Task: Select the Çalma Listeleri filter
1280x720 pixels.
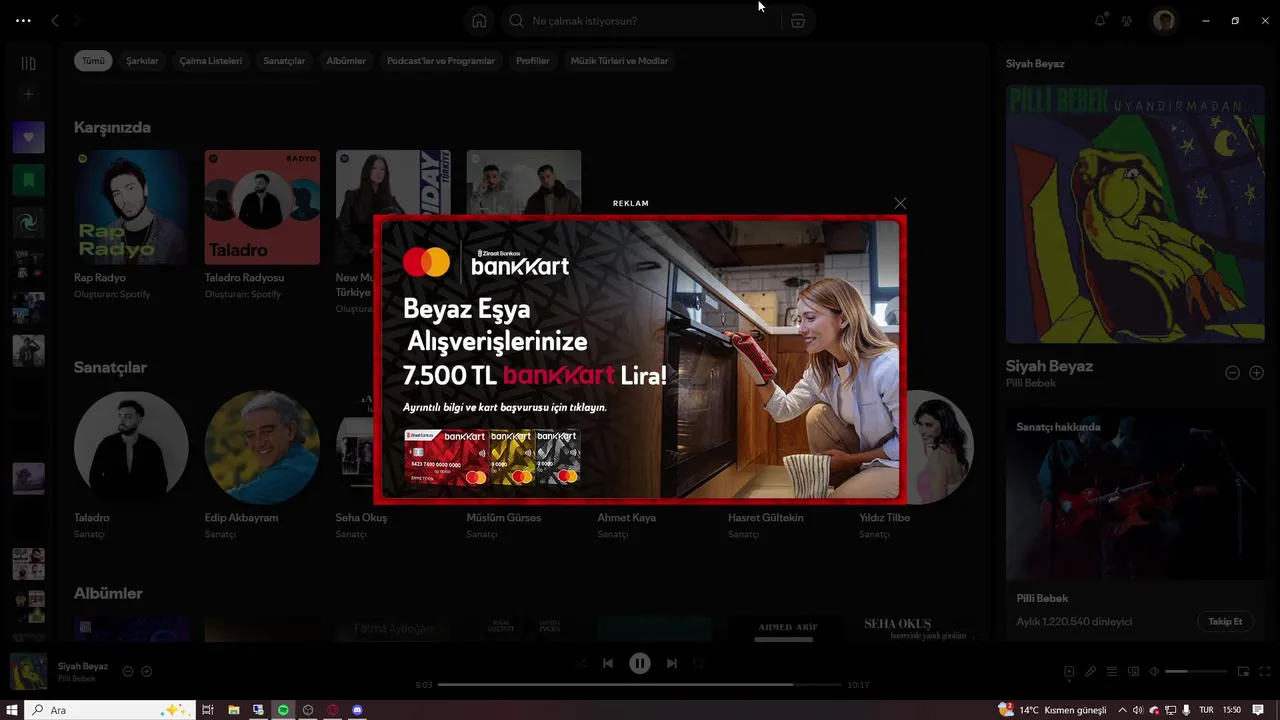Action: pos(211,61)
